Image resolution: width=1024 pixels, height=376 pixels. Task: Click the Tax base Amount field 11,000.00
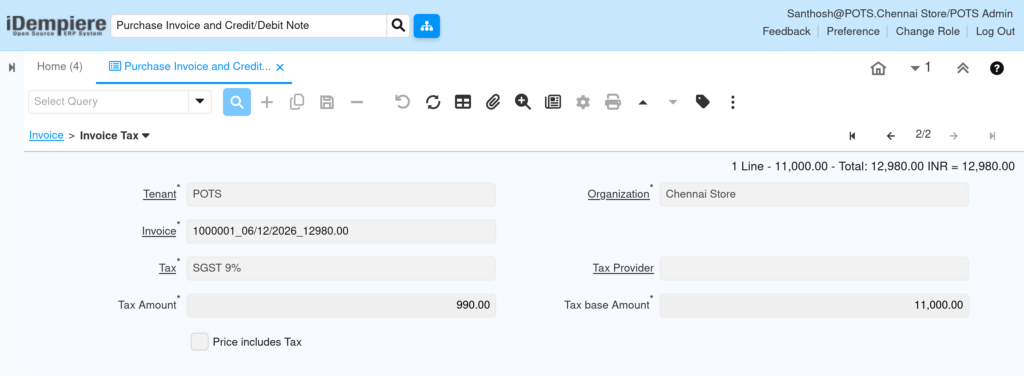pos(814,306)
